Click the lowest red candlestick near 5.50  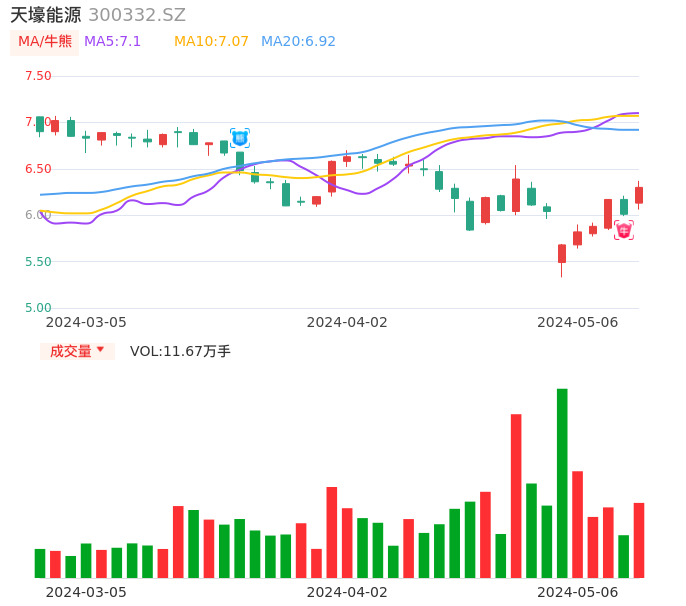562,254
